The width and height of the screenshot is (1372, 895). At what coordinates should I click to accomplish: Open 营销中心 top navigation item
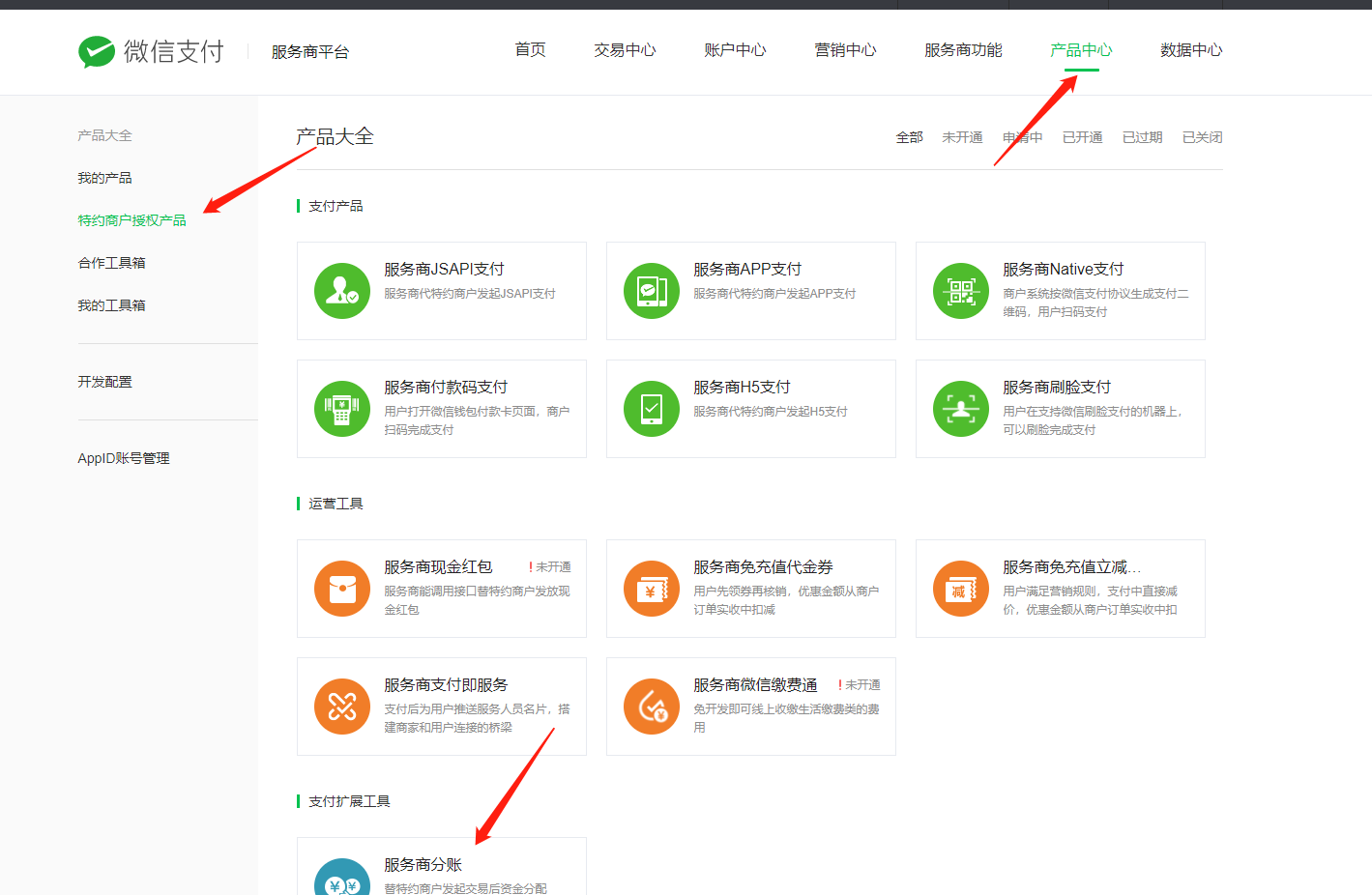846,50
